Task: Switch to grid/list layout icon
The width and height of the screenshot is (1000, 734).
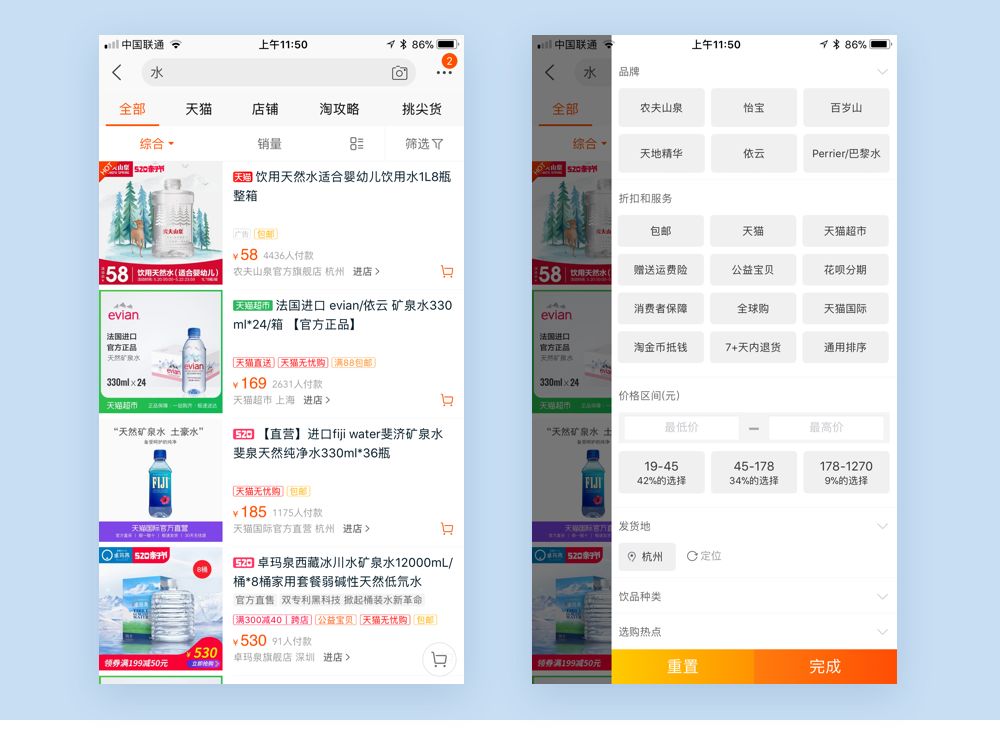Action: 357,143
